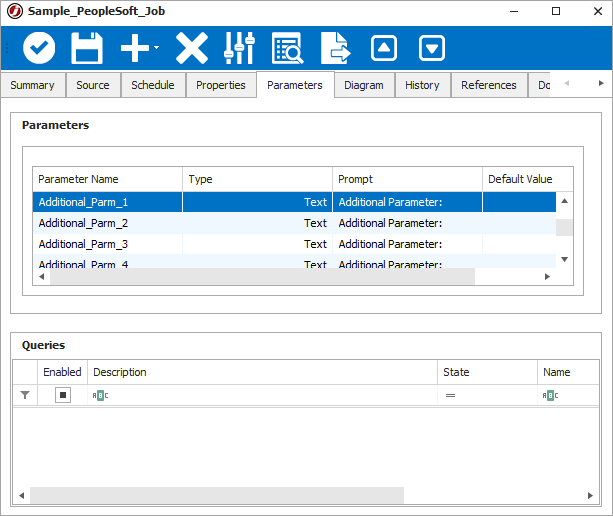
Task: Move up with the up-arrow toolbar icon
Action: (384, 48)
